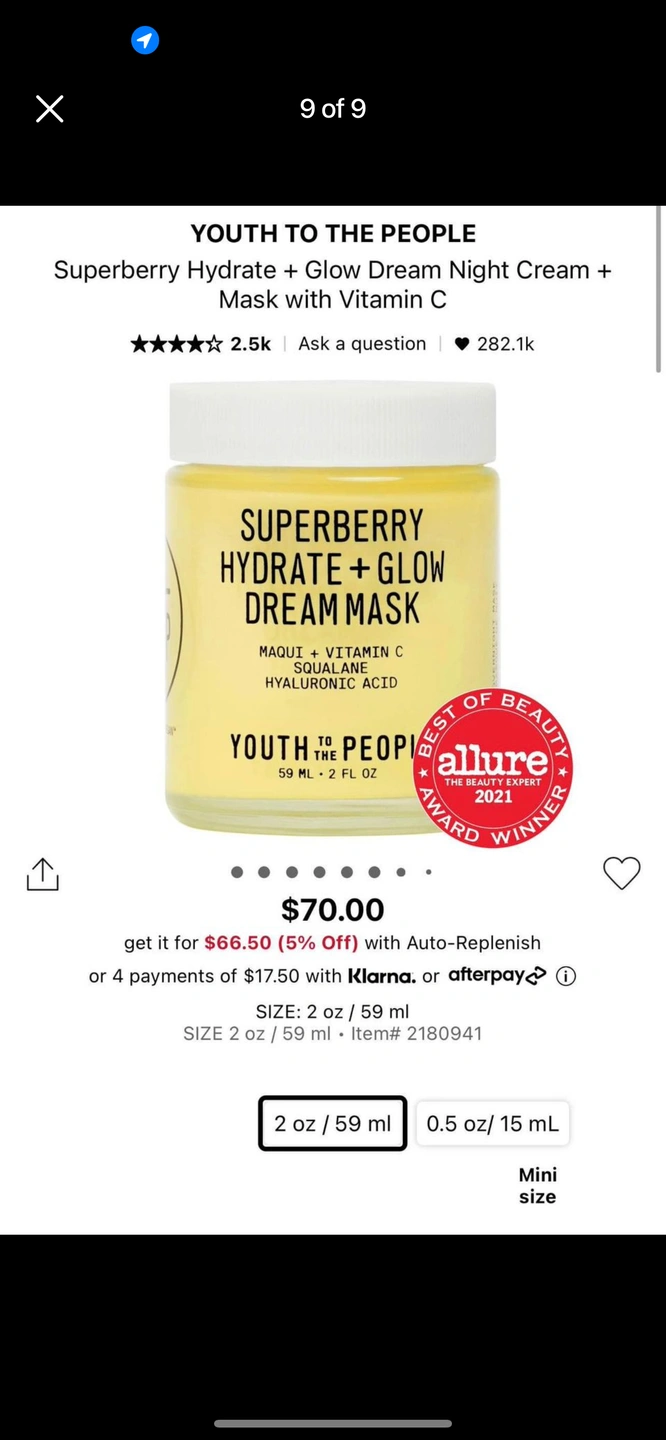Tap the blue location arrow indicator
This screenshot has width=666, height=1440.
(145, 40)
